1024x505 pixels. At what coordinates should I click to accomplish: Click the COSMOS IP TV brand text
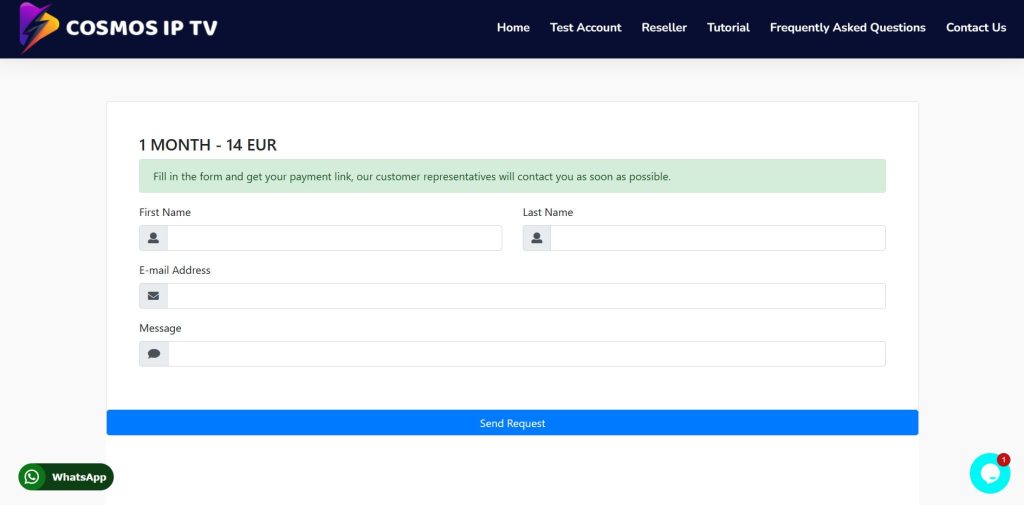[142, 28]
